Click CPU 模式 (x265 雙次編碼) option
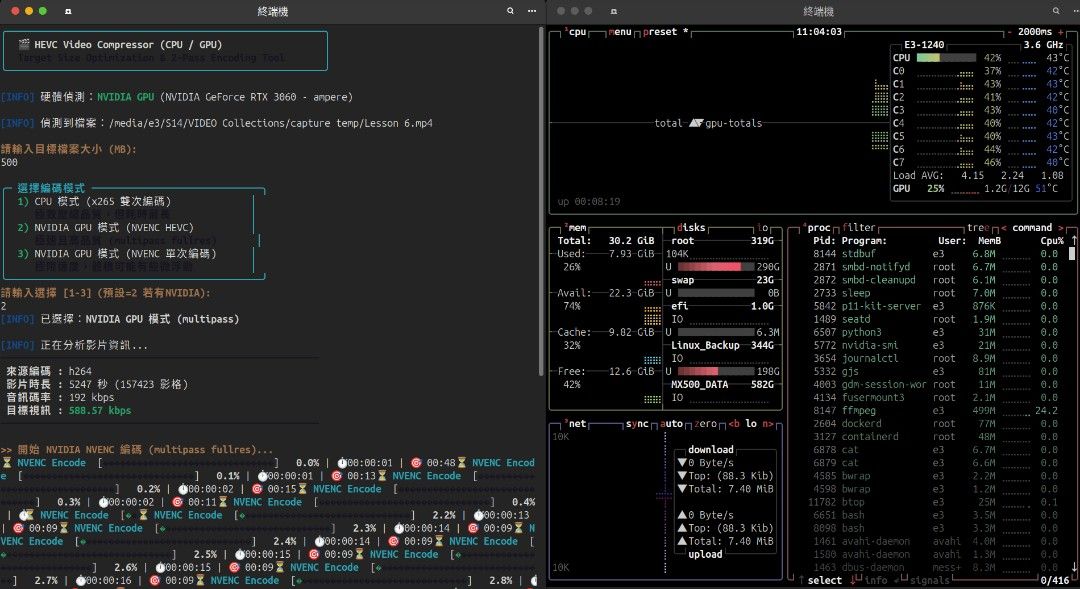The width and height of the screenshot is (1080, 589). click(102, 201)
